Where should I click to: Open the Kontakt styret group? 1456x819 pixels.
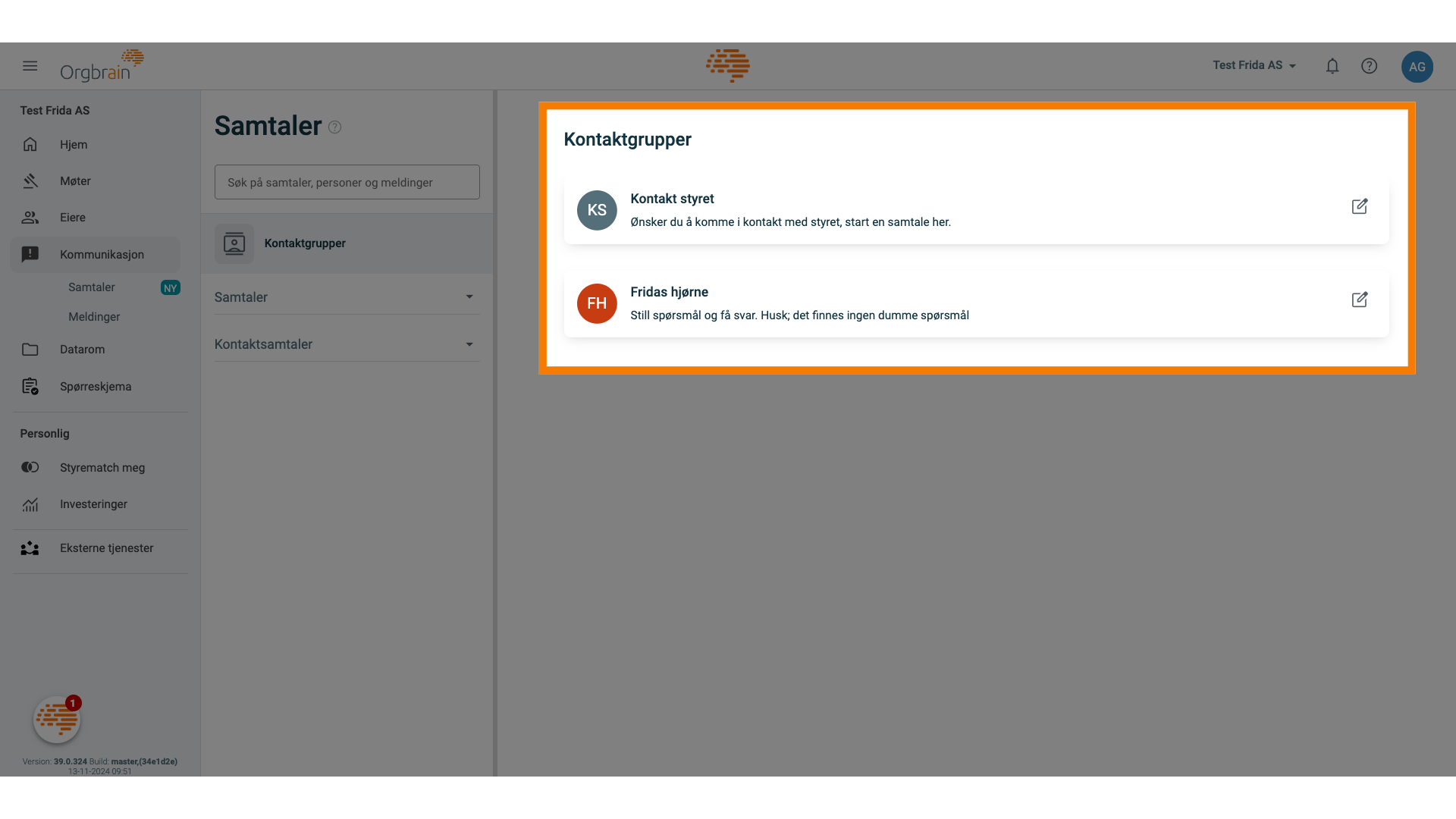pos(976,210)
